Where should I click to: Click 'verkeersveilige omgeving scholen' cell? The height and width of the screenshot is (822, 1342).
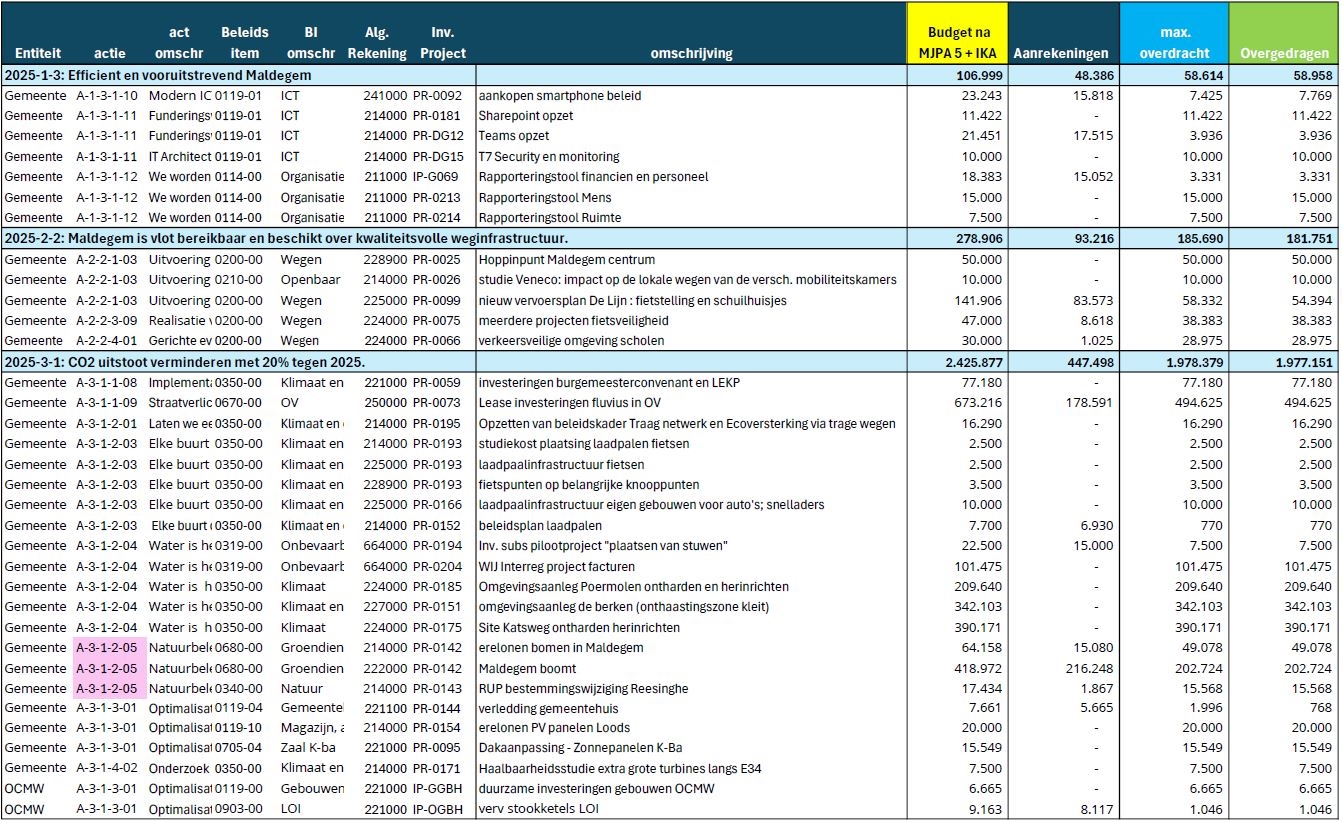pyautogui.click(x=571, y=341)
